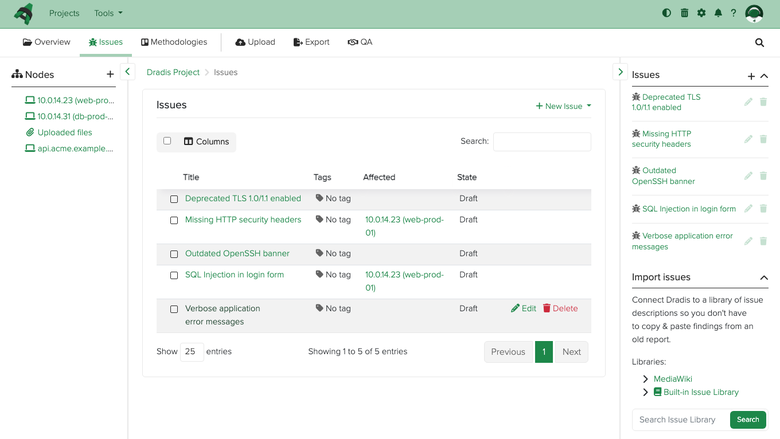
Task: Delete Deprecated TLS issue in sidebar
Action: pos(763,102)
